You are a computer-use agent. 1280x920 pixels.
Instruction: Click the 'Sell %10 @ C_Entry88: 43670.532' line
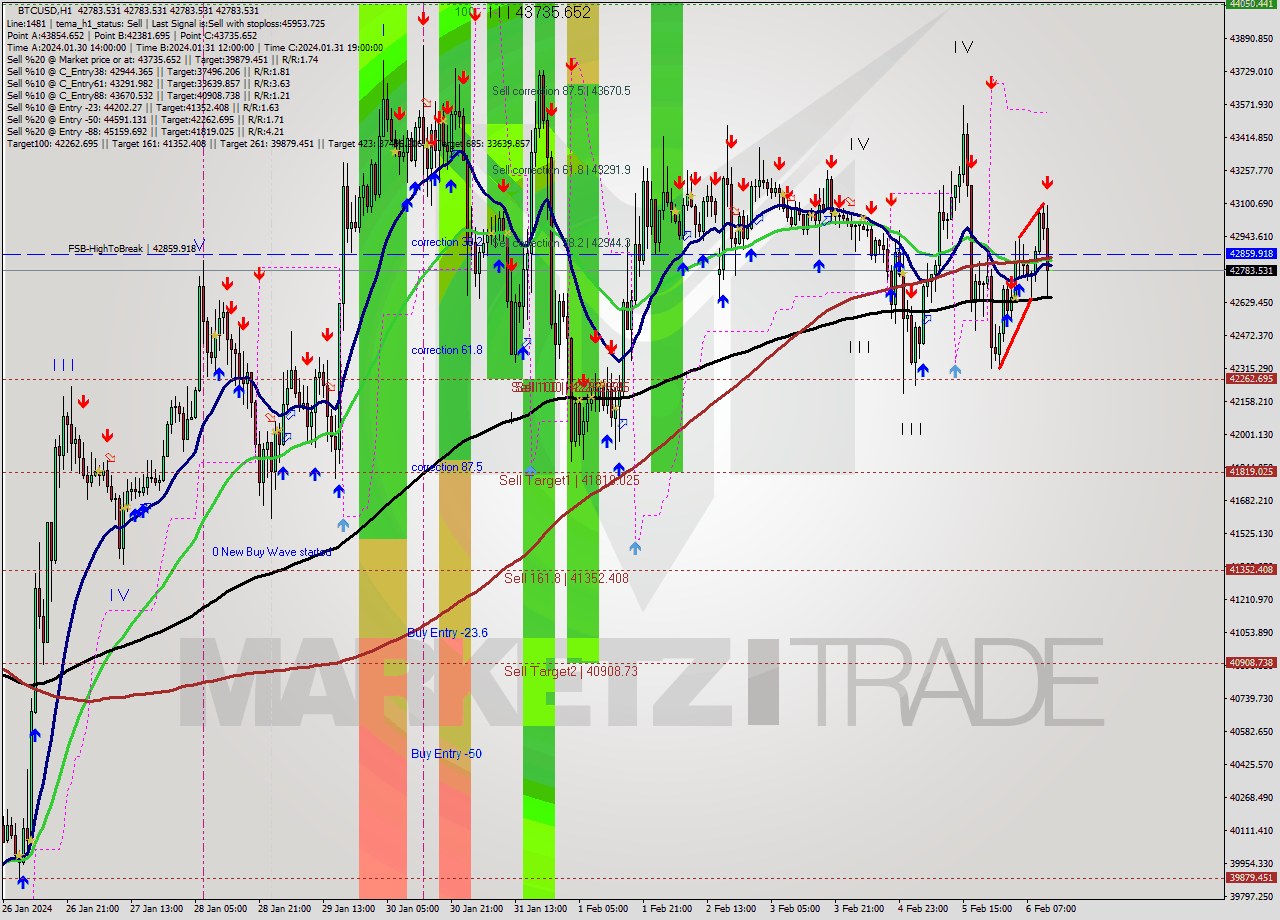[148, 95]
